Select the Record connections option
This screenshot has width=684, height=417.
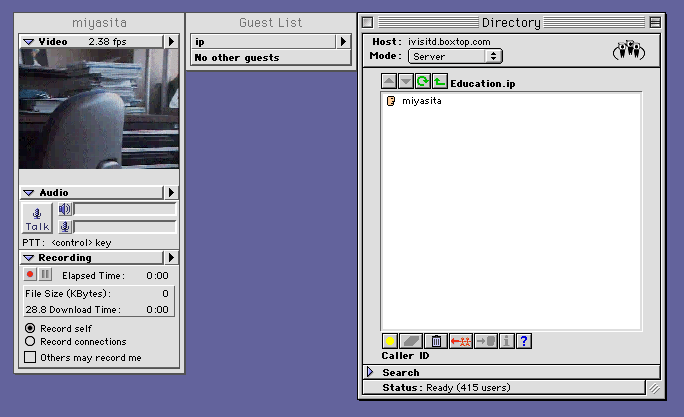(30, 342)
